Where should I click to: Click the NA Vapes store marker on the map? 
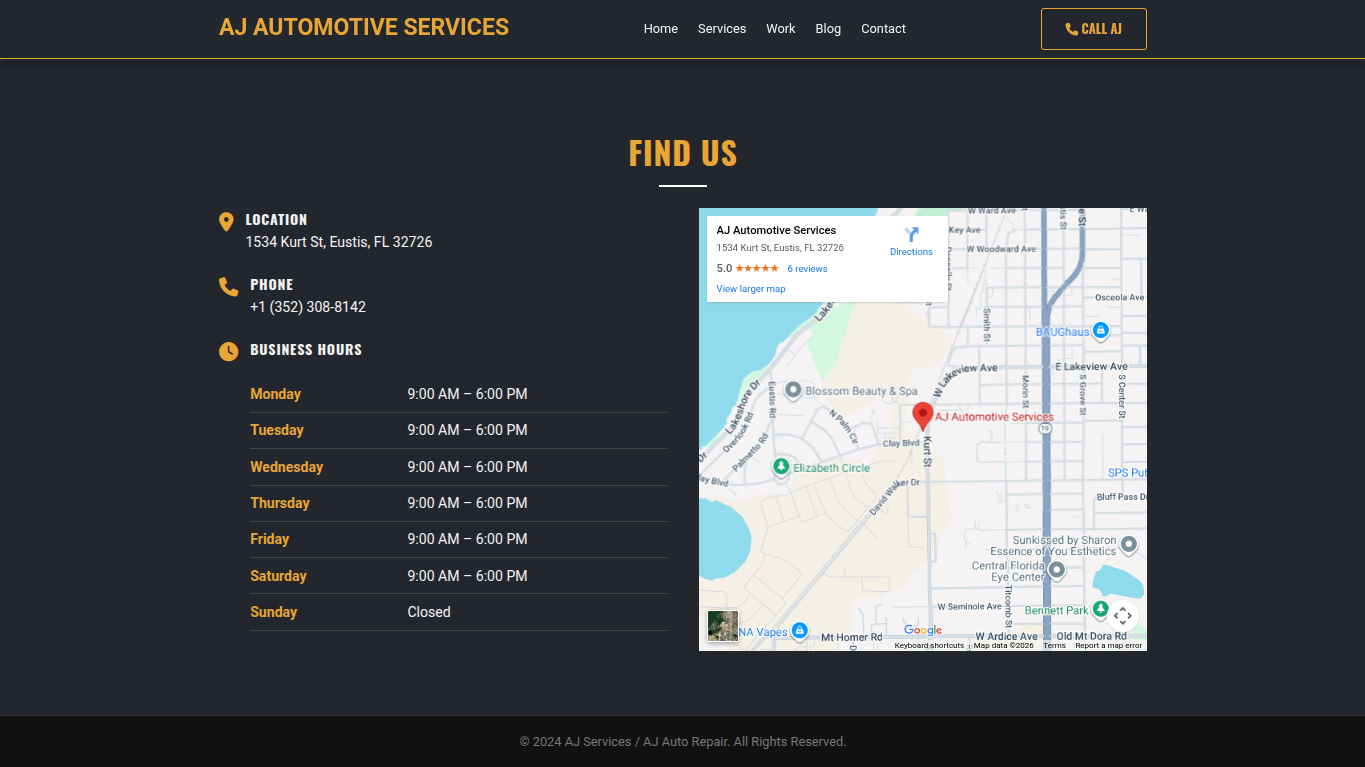[x=800, y=630]
